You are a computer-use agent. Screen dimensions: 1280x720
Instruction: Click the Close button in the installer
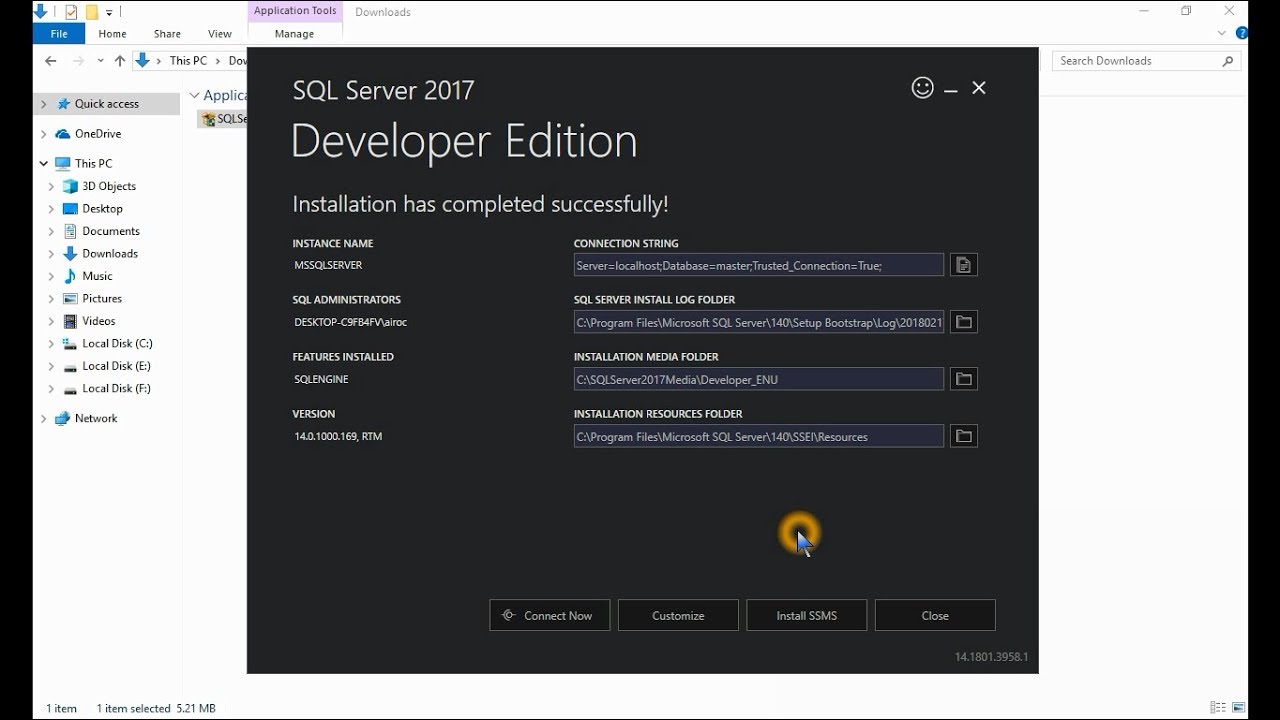(x=935, y=616)
